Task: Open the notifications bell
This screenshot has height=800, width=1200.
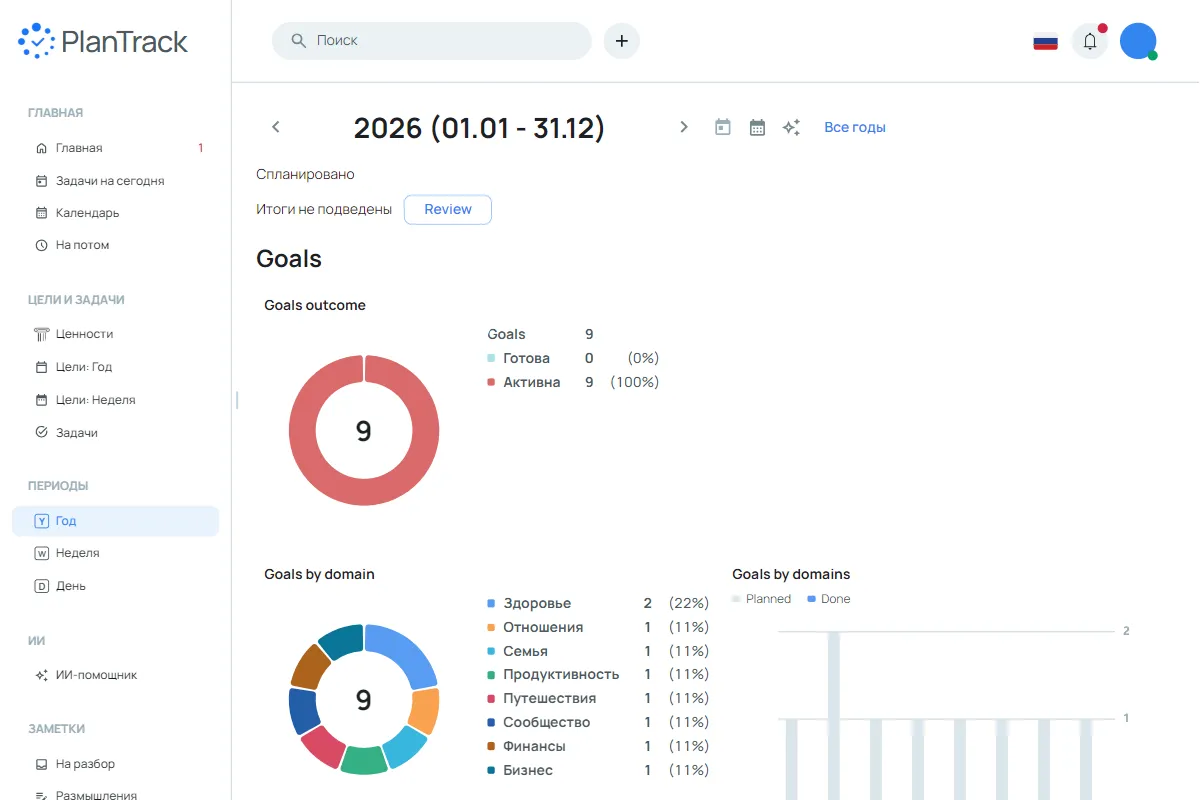Action: click(1090, 41)
